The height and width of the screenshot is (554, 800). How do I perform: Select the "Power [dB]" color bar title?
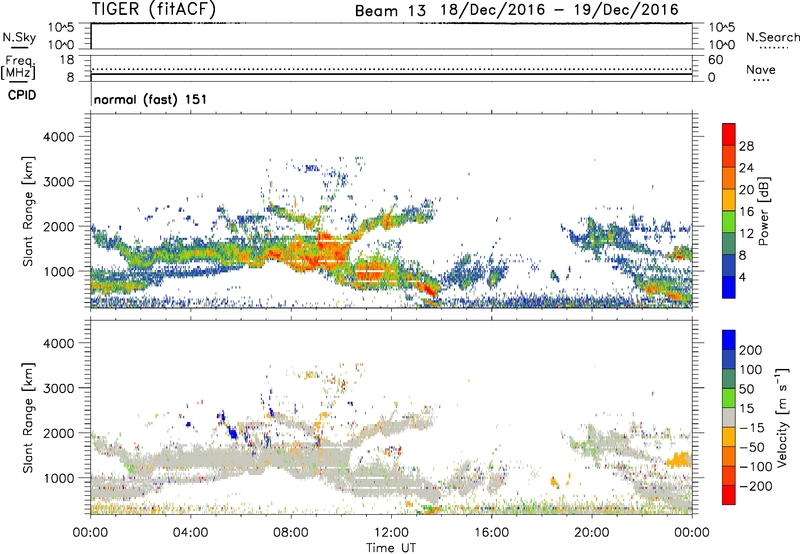[x=764, y=211]
